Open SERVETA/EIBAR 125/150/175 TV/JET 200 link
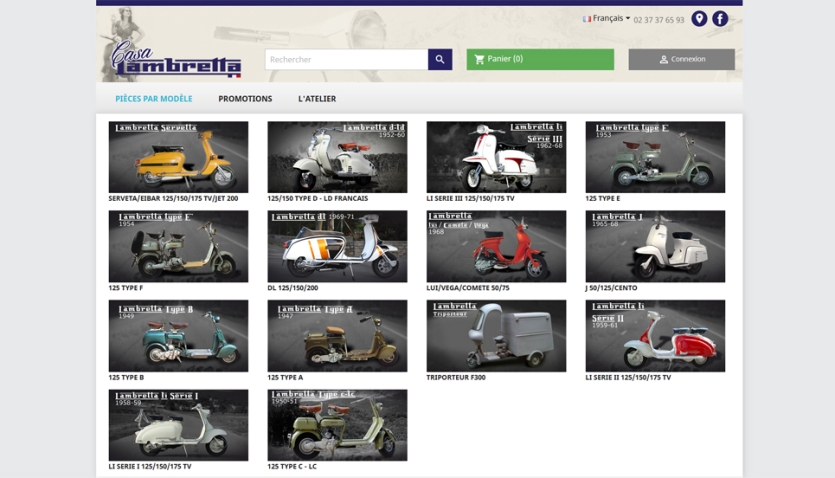This screenshot has height=478, width=835. [173, 198]
